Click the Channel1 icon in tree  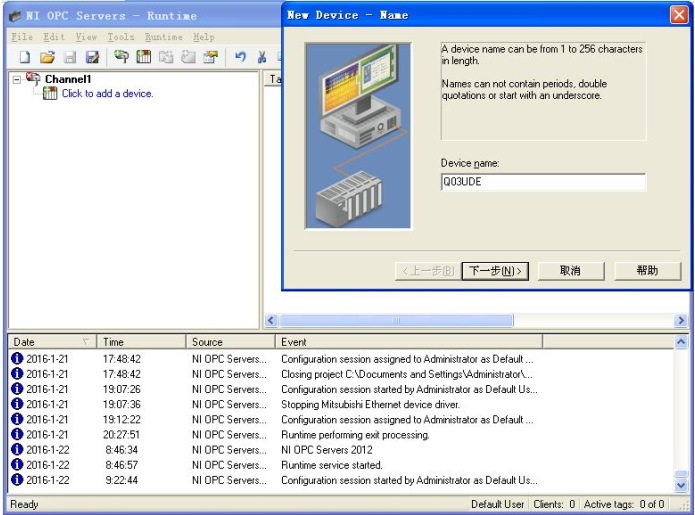pyautogui.click(x=33, y=79)
